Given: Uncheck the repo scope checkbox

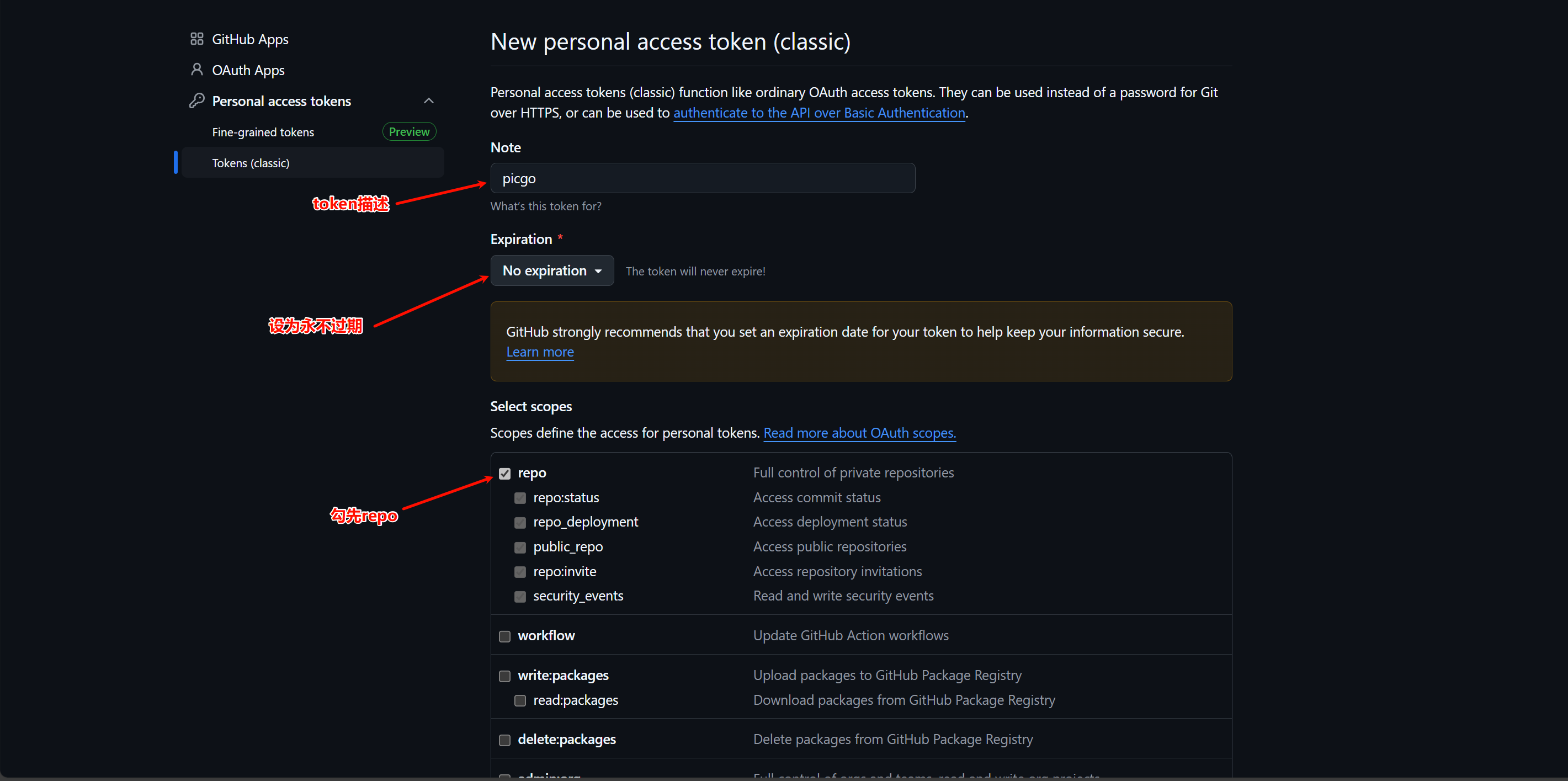Looking at the screenshot, I should pos(504,474).
